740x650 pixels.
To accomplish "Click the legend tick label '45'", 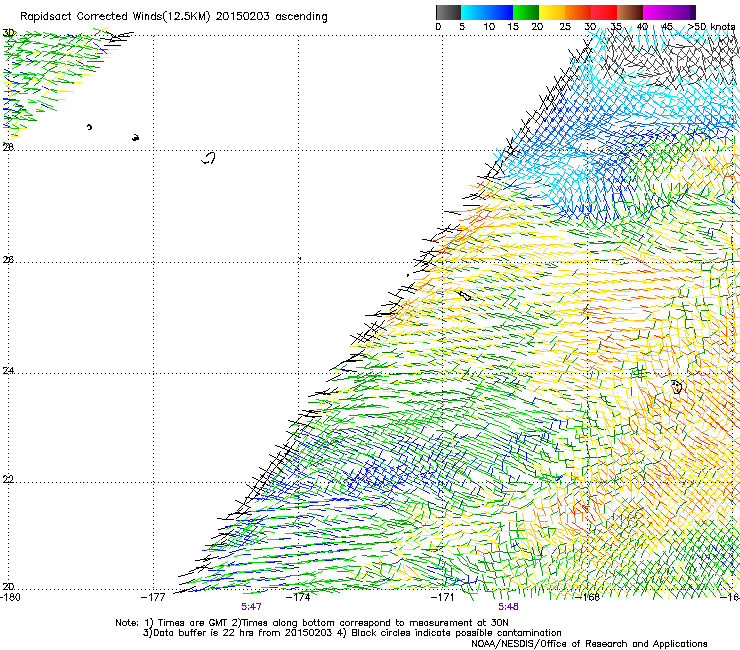I will click(667, 27).
